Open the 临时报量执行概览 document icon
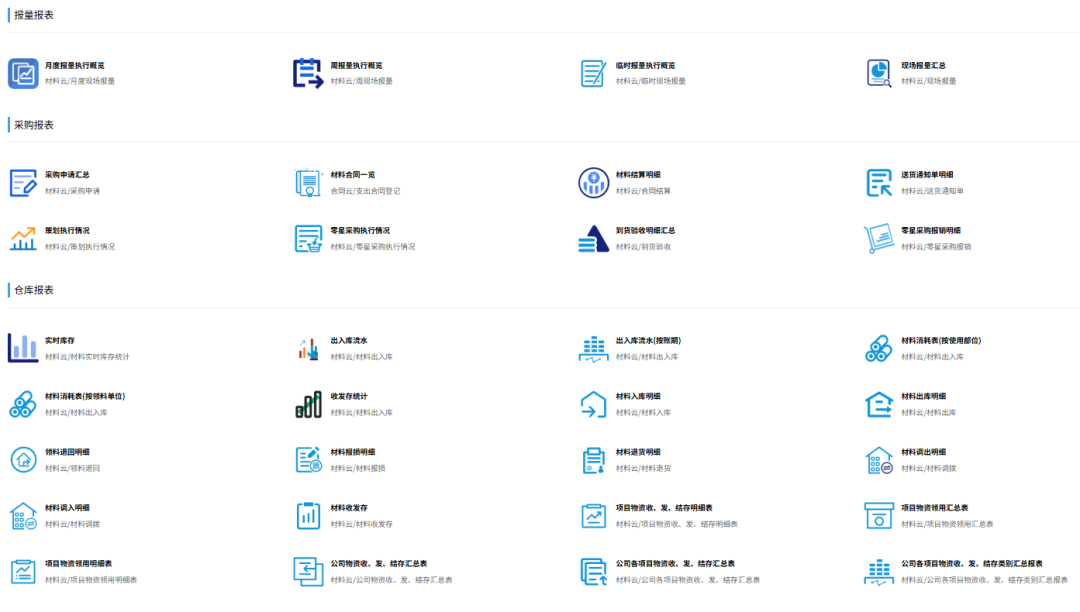 click(593, 74)
